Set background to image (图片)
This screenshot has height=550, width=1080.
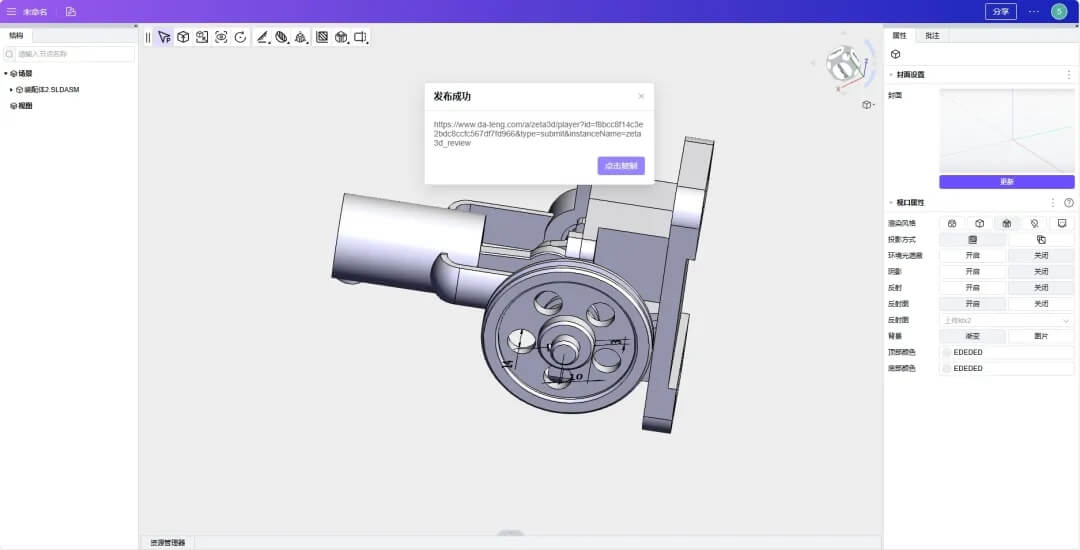(x=1041, y=336)
